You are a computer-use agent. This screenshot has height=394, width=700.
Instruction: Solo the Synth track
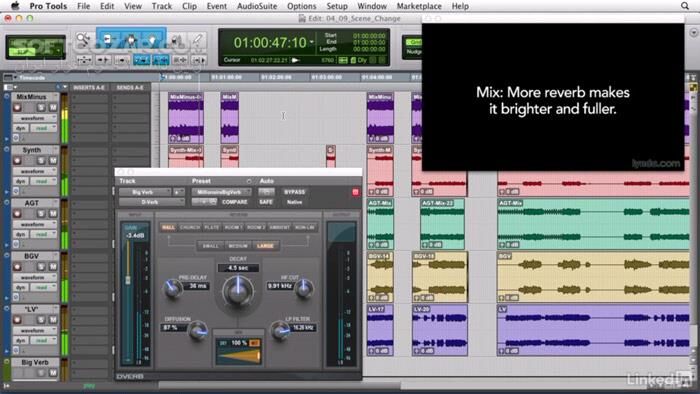[x=42, y=161]
